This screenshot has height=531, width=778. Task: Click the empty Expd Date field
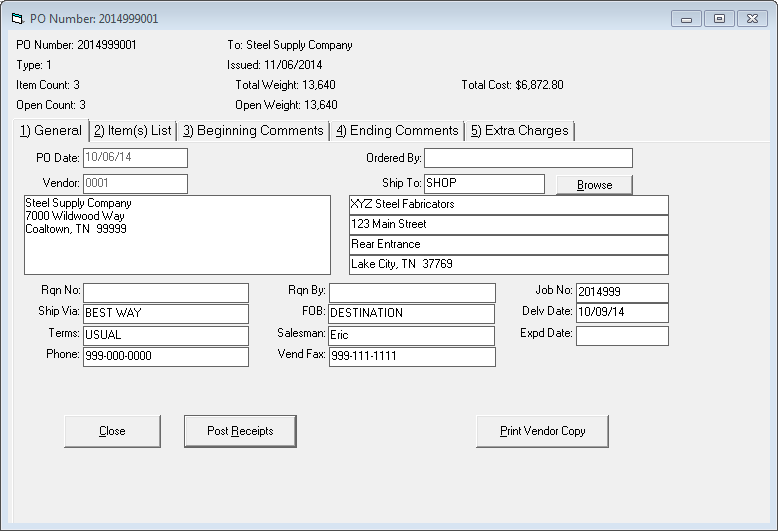pos(621,335)
